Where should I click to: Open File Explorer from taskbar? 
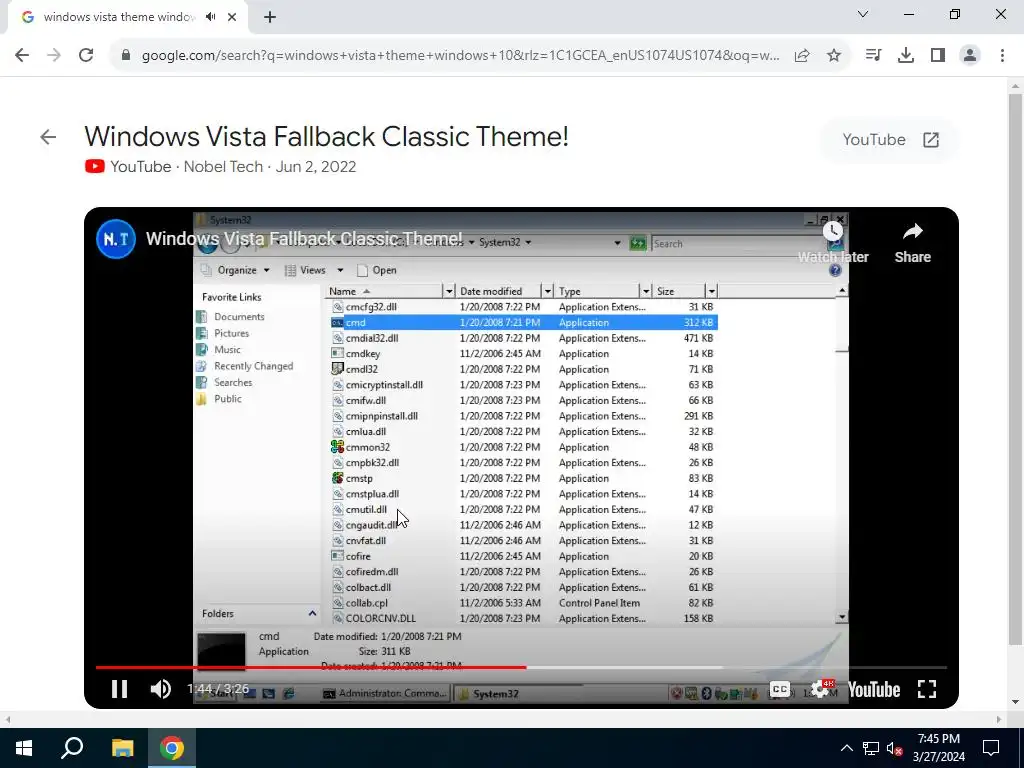pyautogui.click(x=122, y=748)
